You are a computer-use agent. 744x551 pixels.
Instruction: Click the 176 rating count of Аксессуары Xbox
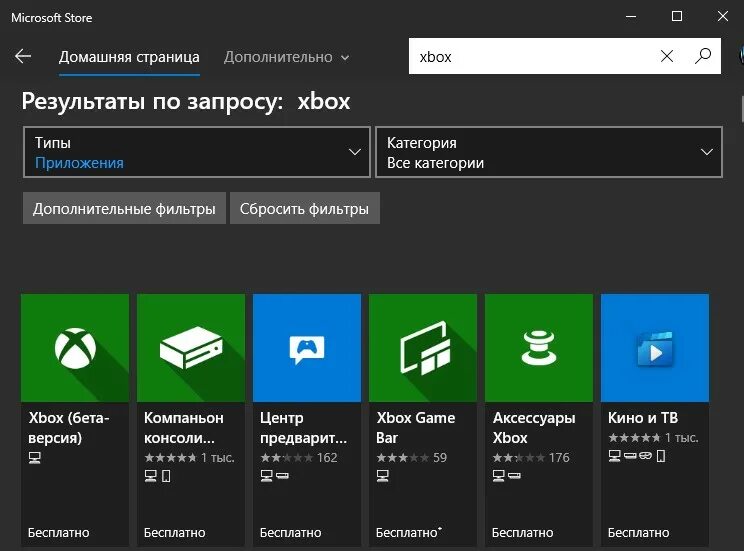click(x=559, y=458)
